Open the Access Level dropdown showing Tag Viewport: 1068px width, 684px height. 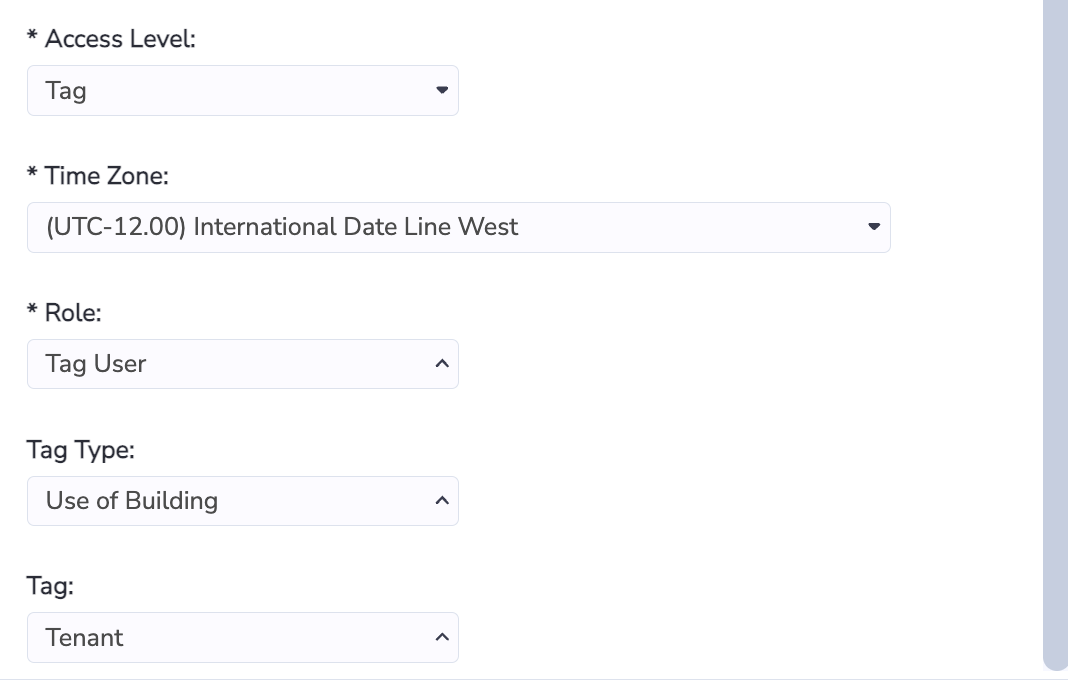242,91
